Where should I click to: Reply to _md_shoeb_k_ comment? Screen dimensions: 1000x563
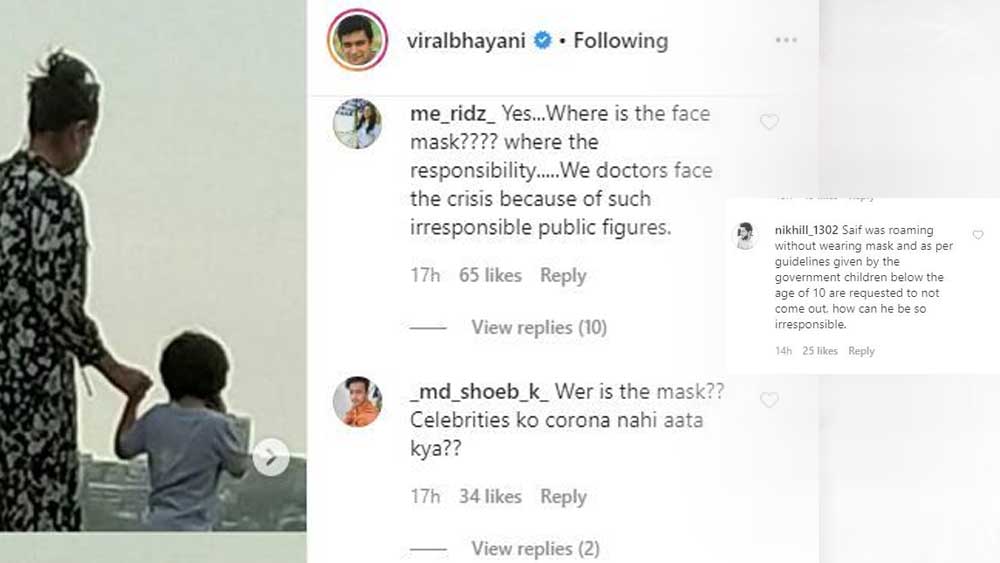(x=563, y=496)
